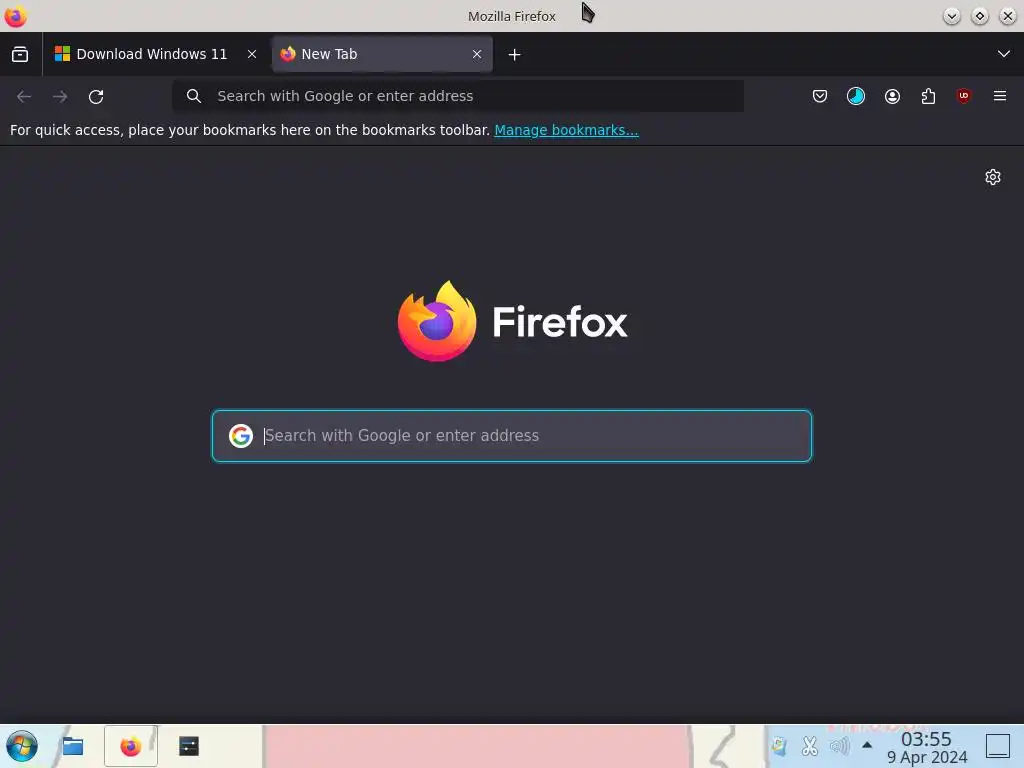Open the uBlock Origin shield icon

[964, 97]
